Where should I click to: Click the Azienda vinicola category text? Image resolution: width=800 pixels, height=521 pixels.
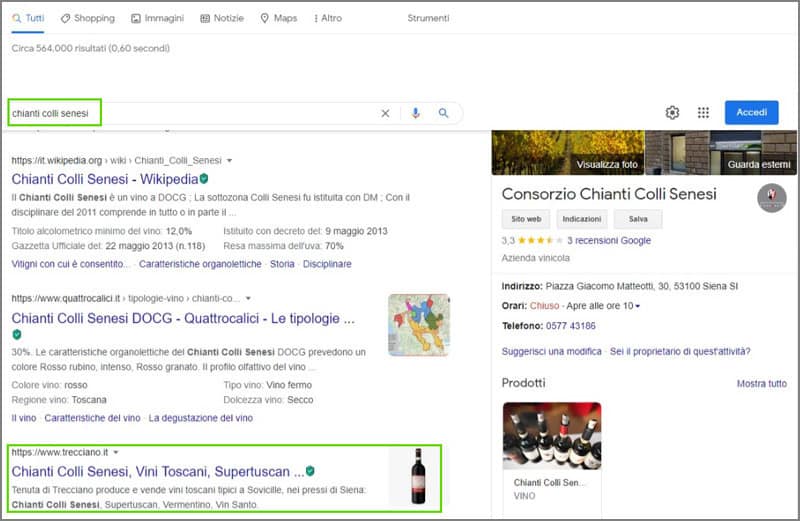(535, 258)
